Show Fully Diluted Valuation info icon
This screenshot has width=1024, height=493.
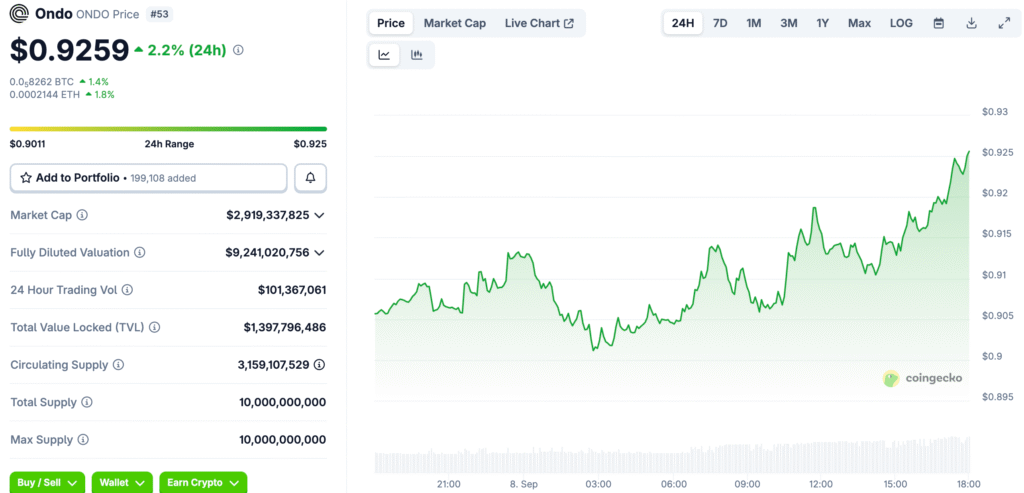pyautogui.click(x=140, y=253)
